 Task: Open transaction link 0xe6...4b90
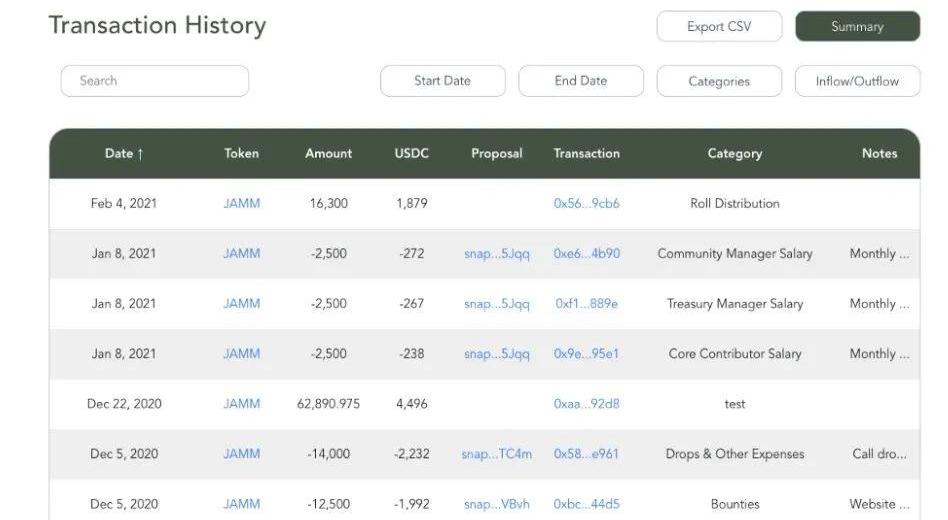pos(586,254)
